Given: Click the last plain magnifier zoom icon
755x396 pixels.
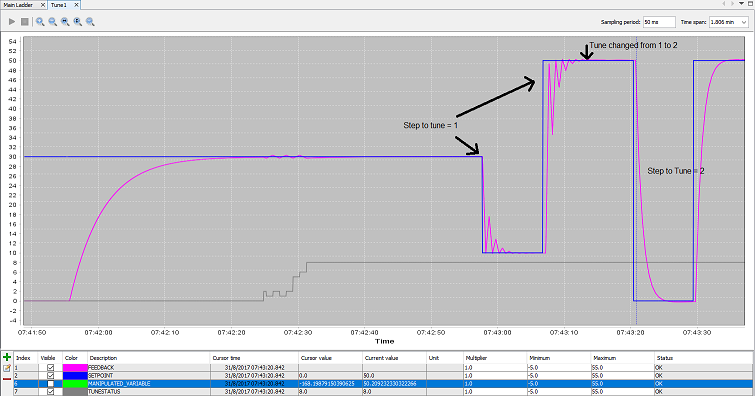Looking at the screenshot, I should [x=90, y=22].
